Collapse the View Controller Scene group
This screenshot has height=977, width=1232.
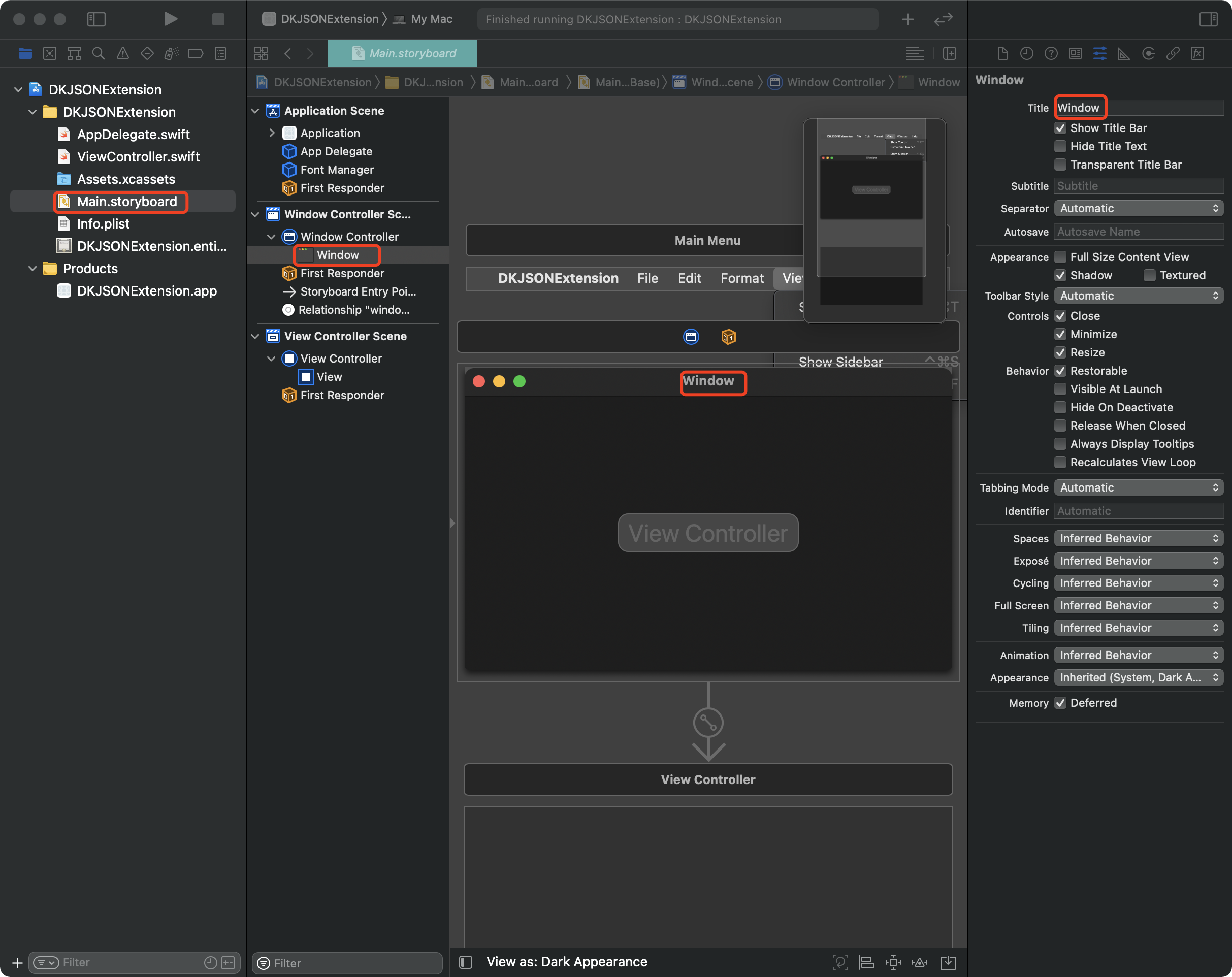tap(255, 336)
